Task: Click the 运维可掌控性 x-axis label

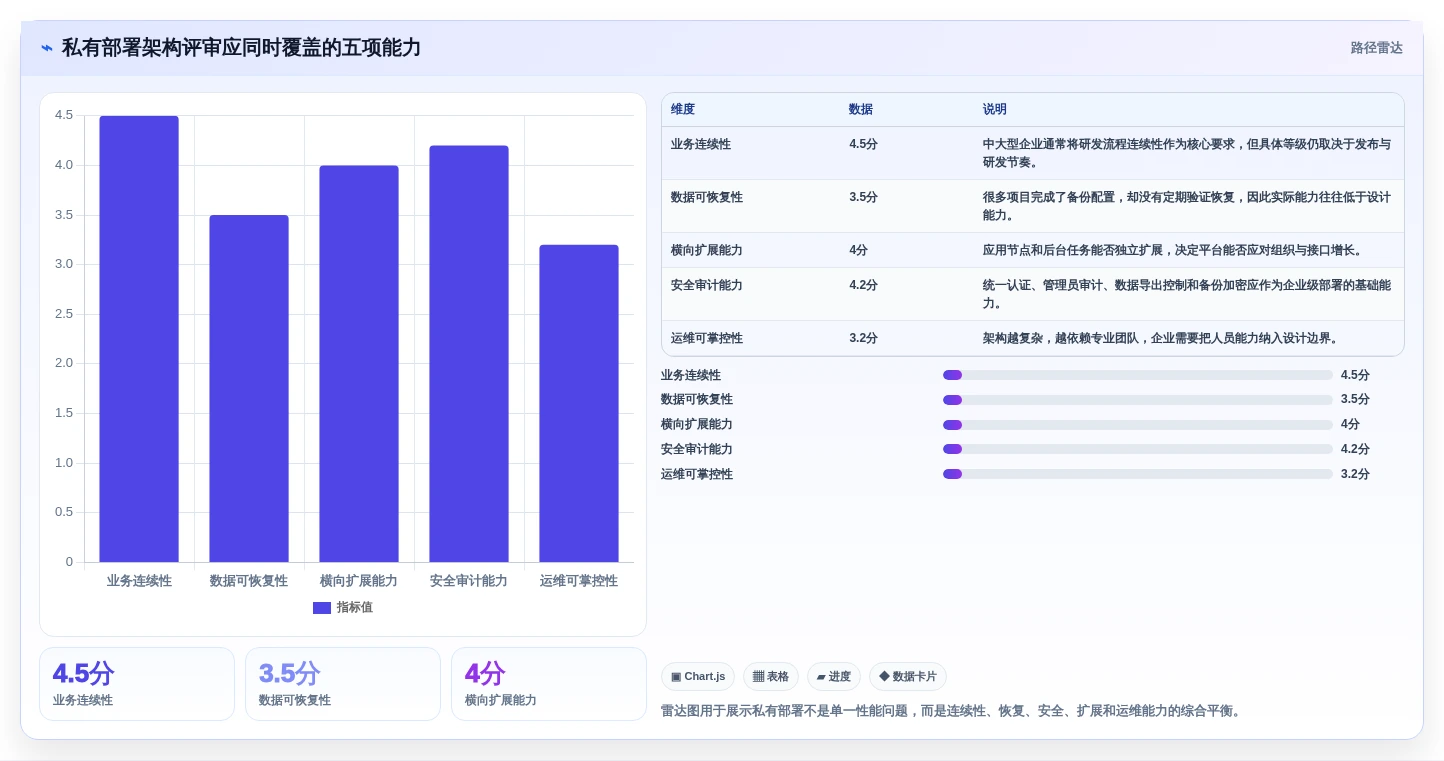Action: click(579, 581)
